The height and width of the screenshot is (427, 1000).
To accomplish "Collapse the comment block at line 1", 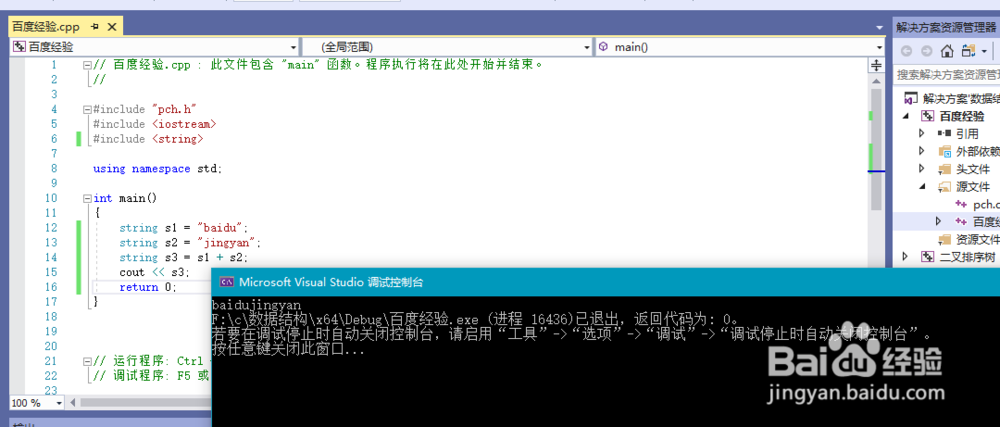I will 87,65.
